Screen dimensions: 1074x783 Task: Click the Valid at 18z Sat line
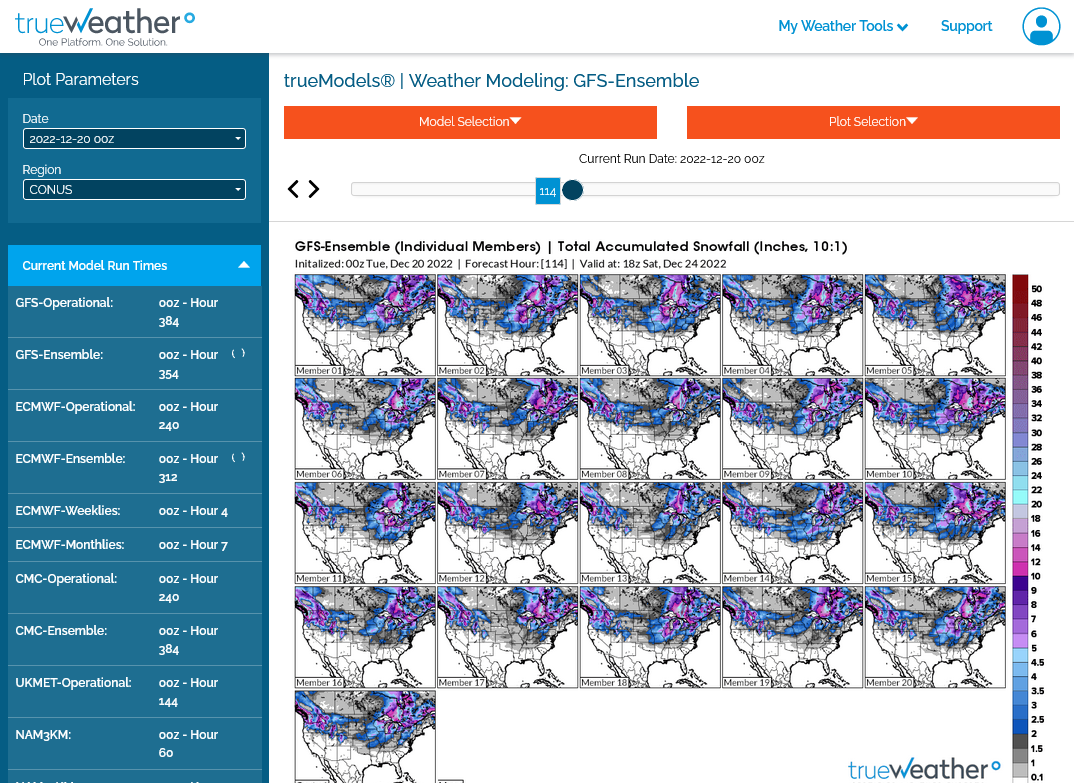tap(653, 264)
